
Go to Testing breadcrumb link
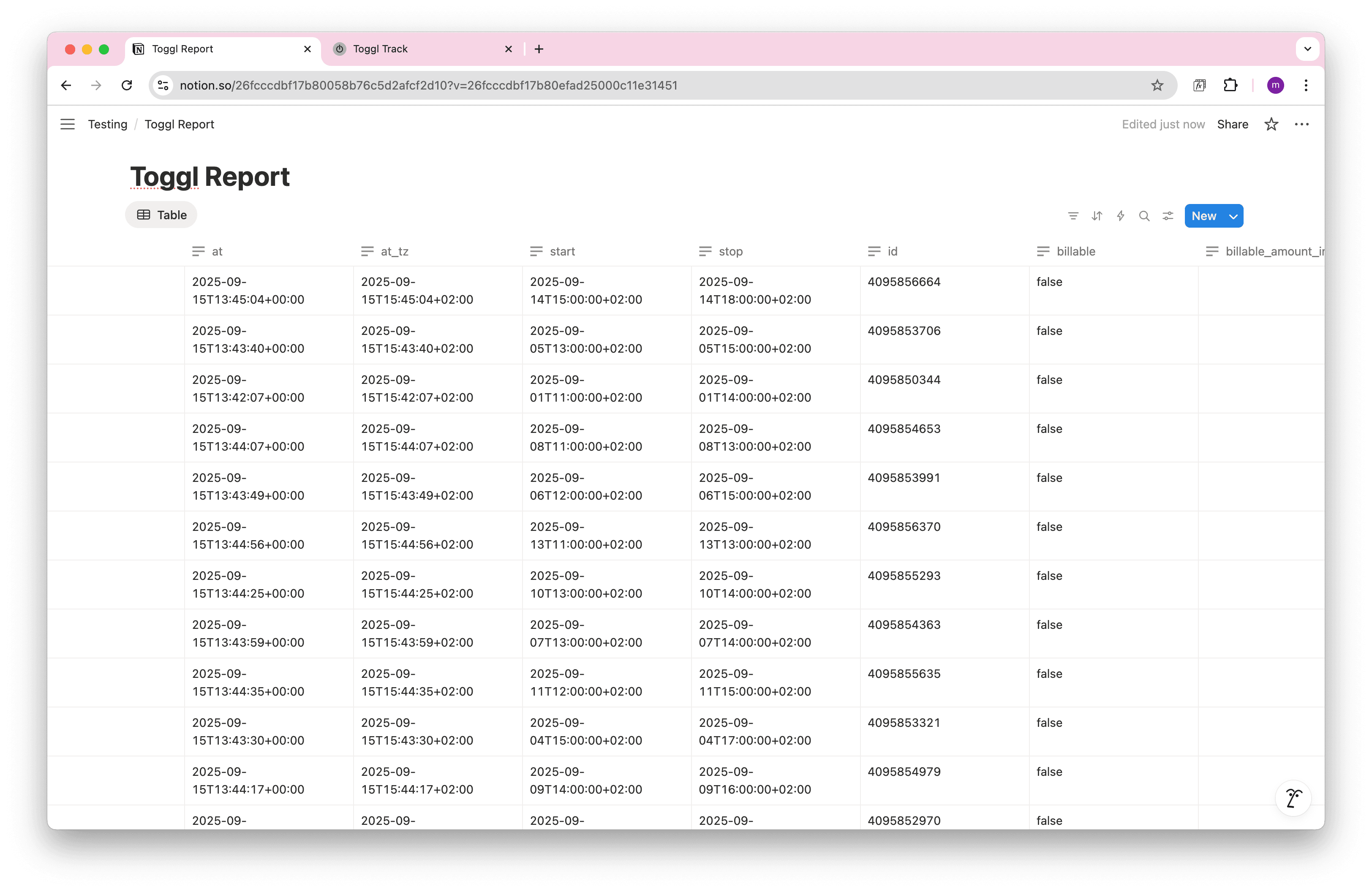[108, 125]
